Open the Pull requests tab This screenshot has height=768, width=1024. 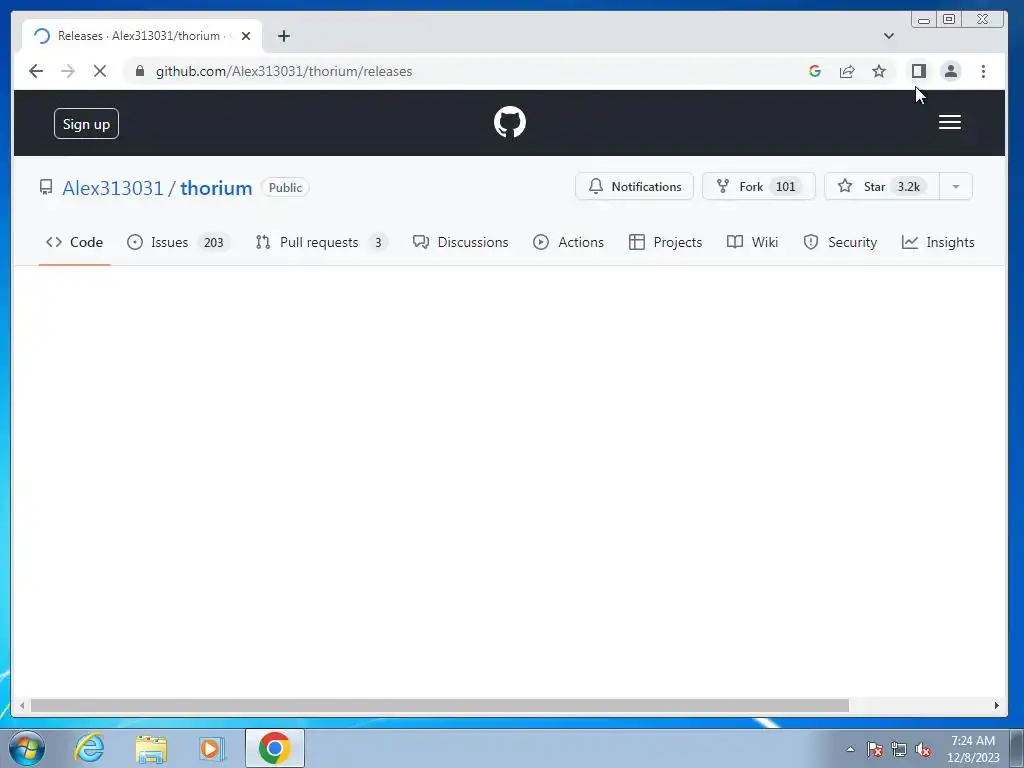320,242
